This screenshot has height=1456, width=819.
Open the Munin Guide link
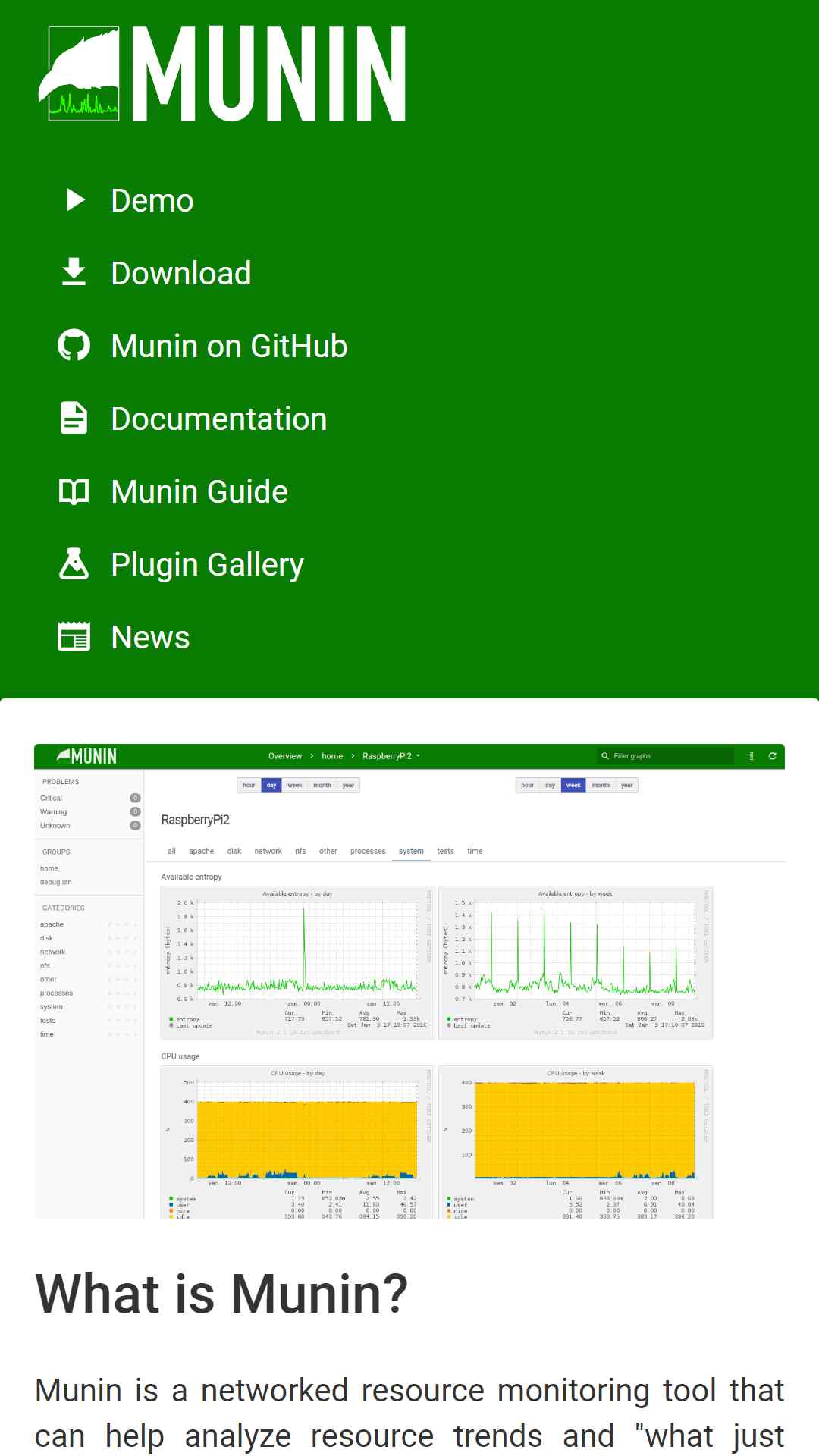pyautogui.click(x=199, y=492)
